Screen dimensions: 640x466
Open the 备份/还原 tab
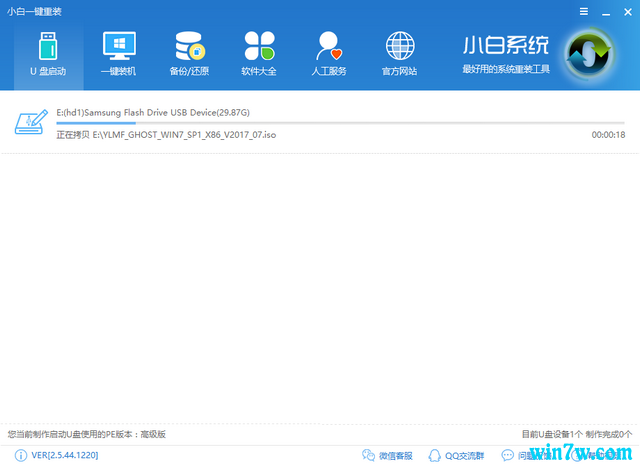[189, 55]
